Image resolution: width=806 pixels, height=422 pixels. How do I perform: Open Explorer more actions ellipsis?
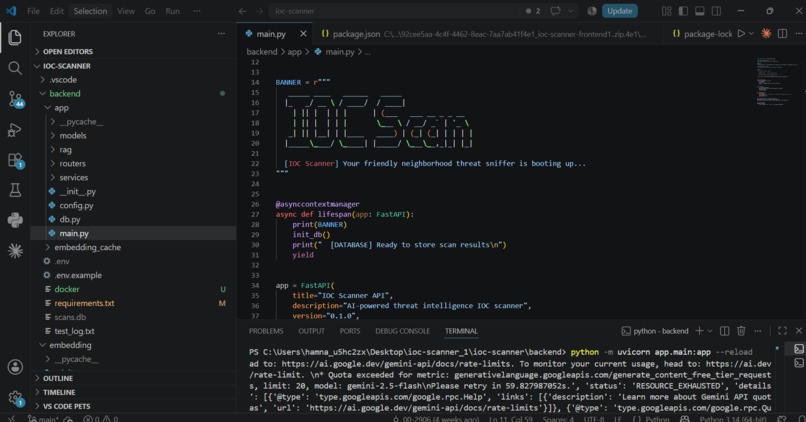[x=221, y=33]
